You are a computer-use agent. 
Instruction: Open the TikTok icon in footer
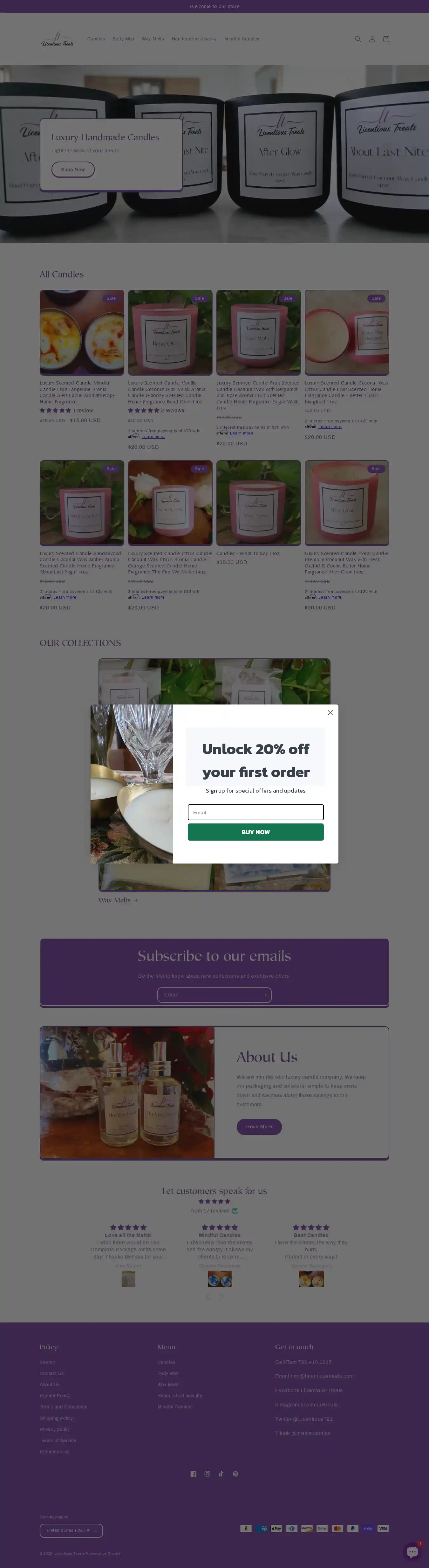(x=221, y=1474)
